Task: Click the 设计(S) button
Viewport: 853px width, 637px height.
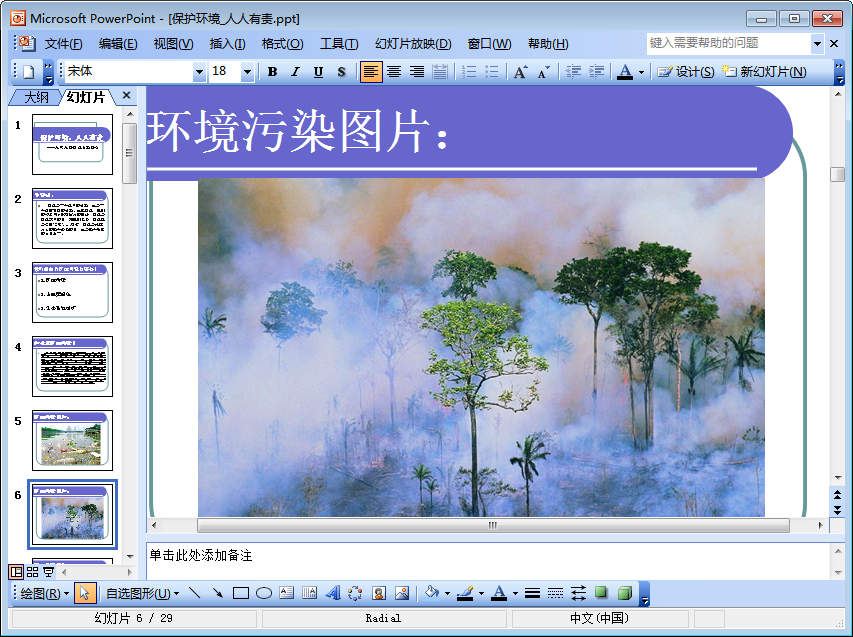Action: (x=685, y=72)
